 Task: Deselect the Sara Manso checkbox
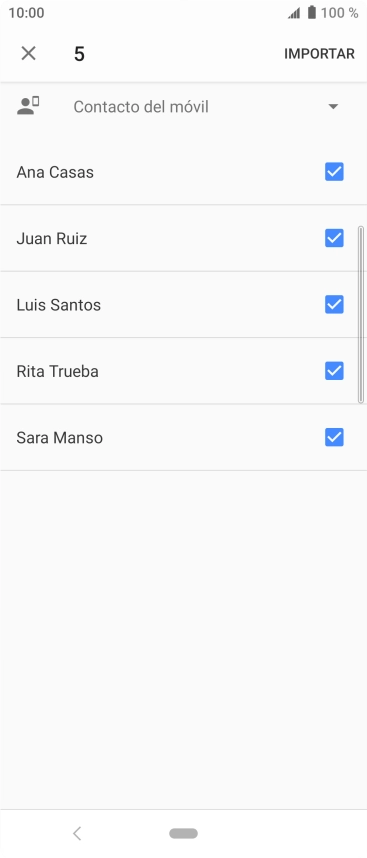click(334, 437)
